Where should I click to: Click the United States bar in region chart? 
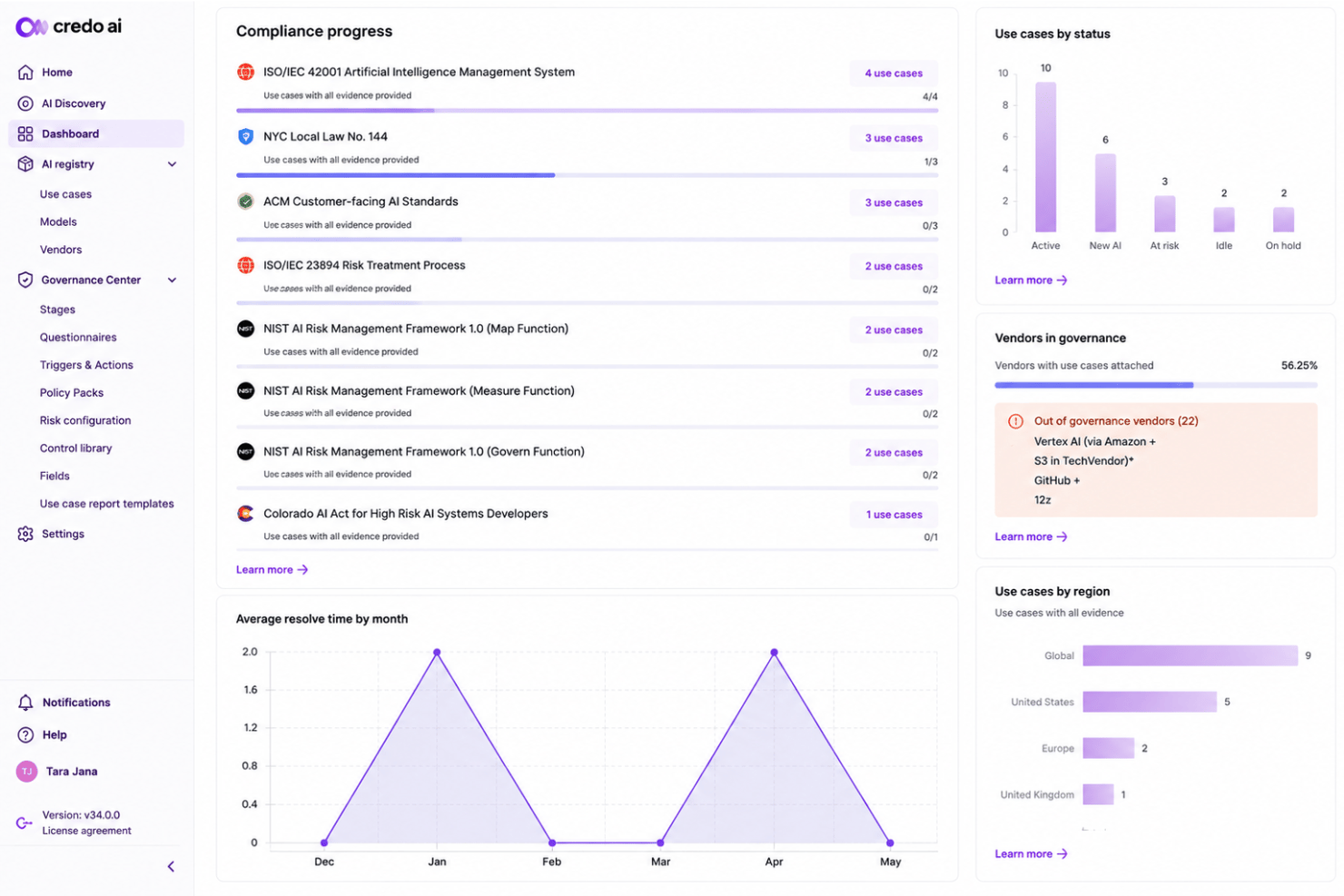(x=1150, y=702)
